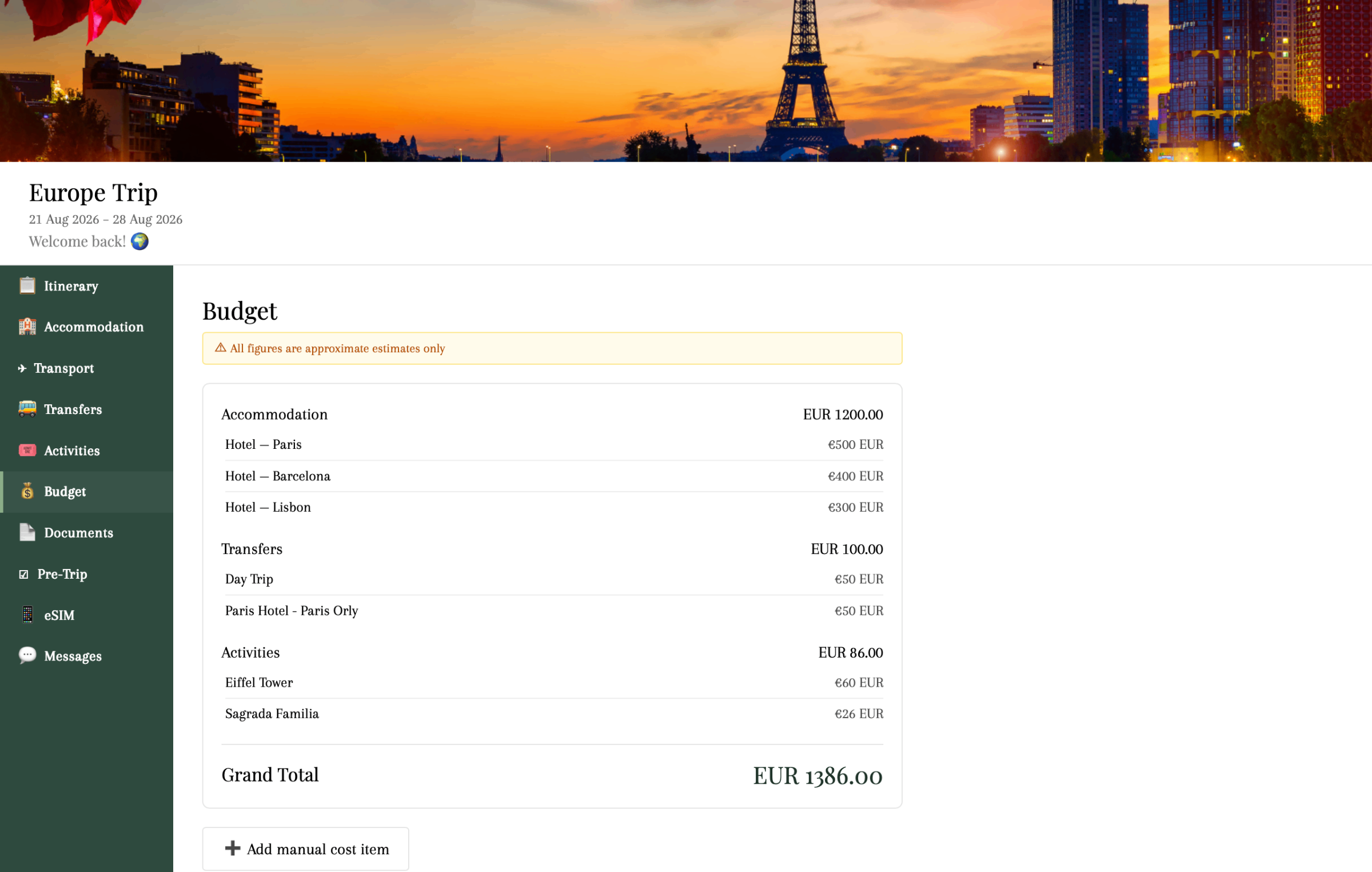Viewport: 1372px width, 872px height.
Task: Add a manual cost item
Action: tap(306, 849)
